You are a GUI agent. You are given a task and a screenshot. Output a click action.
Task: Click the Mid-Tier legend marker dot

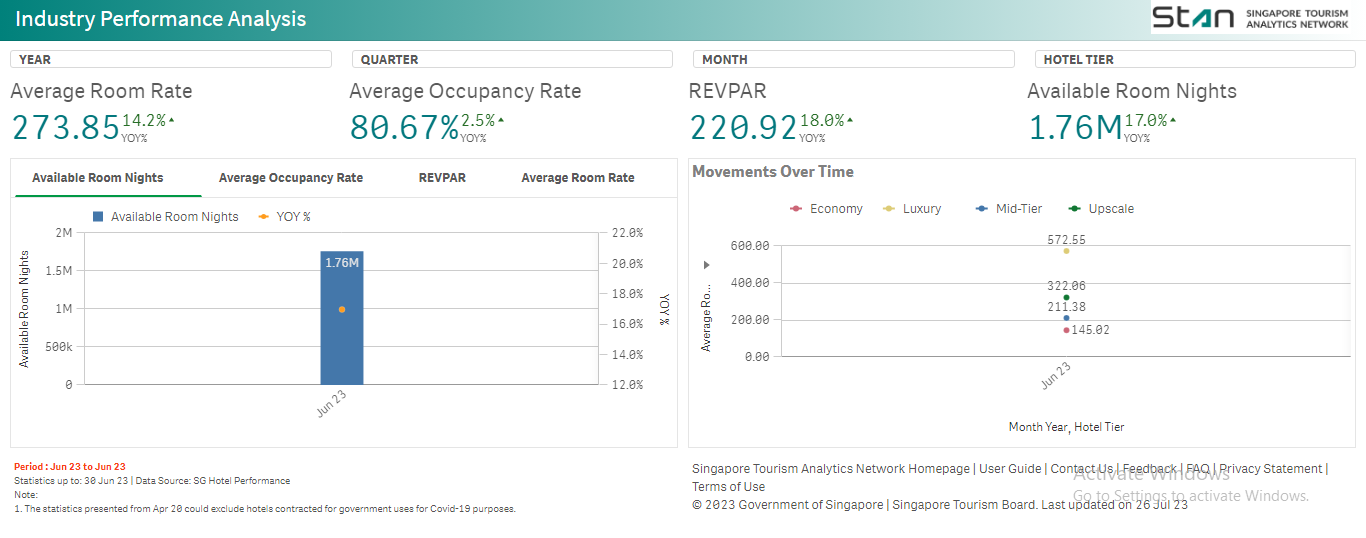[x=984, y=209]
